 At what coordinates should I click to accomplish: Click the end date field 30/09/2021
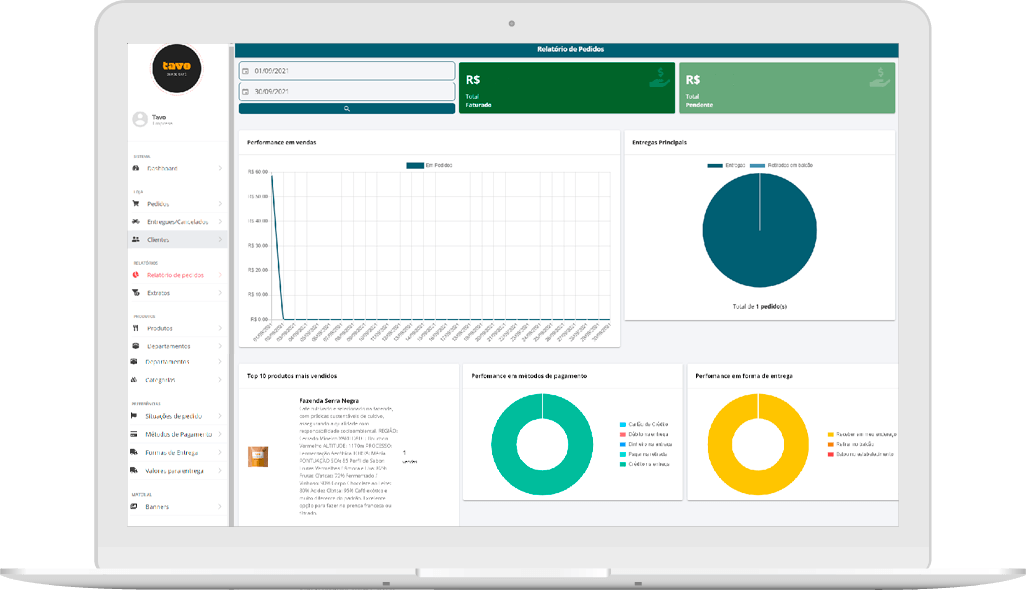(346, 91)
